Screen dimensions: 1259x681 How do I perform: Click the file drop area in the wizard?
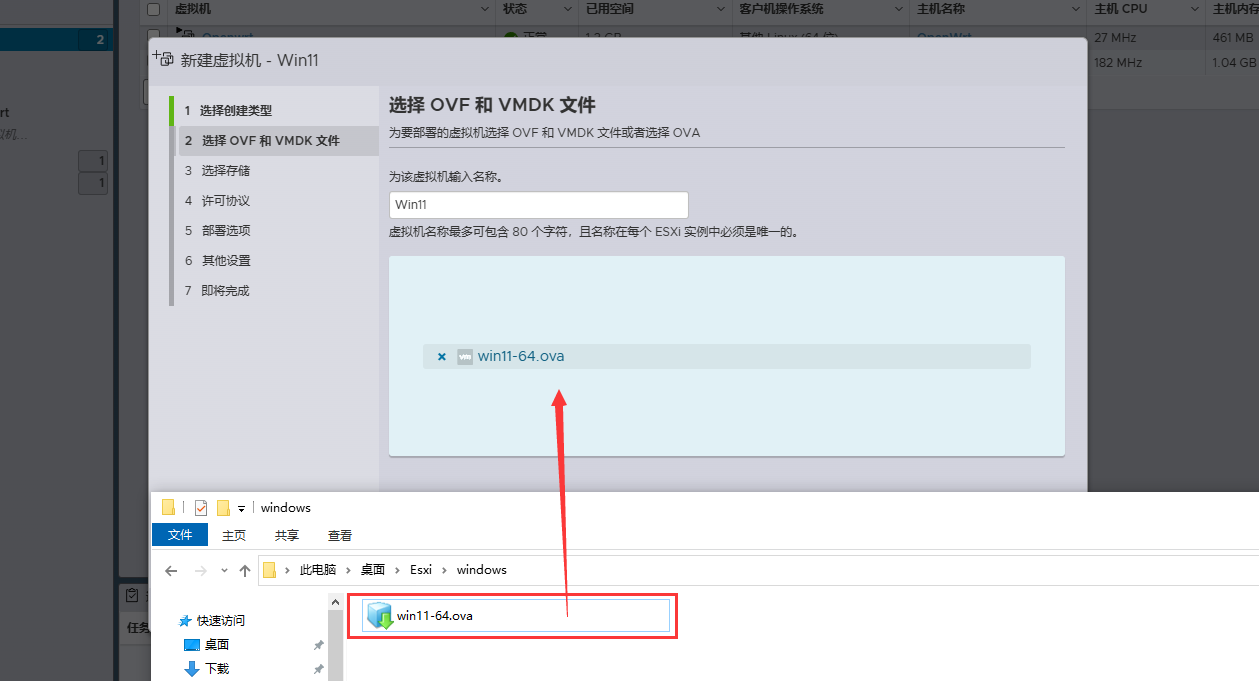(x=727, y=356)
